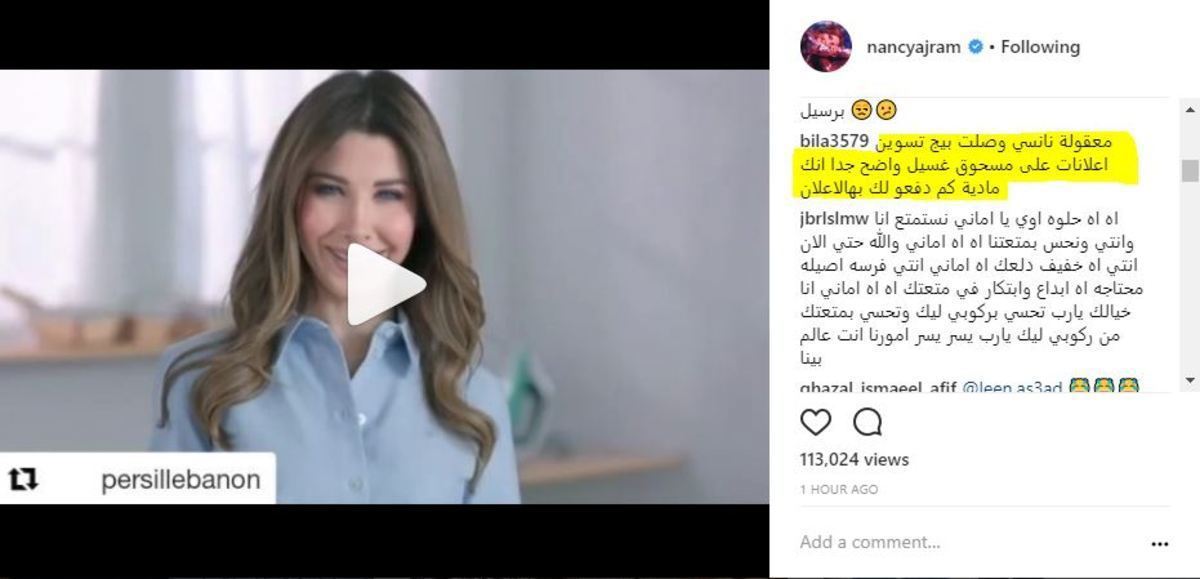Screen dimensions: 1200x579
Task: Click the @leen.as3ad mention
Action: point(1012,387)
